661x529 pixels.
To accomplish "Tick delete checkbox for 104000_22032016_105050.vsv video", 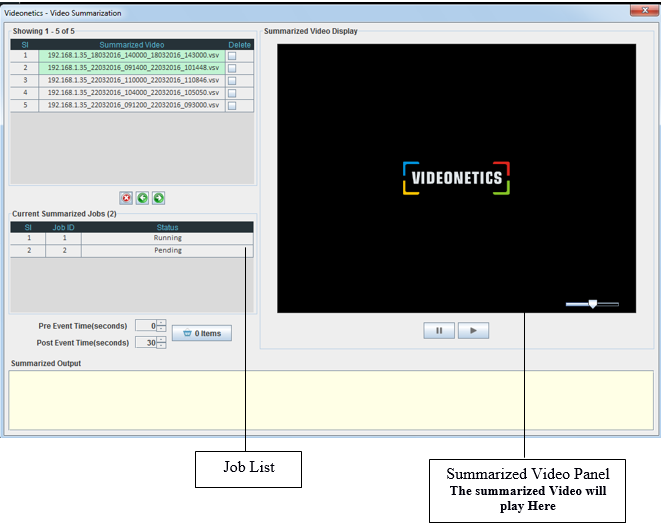I will click(x=232, y=93).
